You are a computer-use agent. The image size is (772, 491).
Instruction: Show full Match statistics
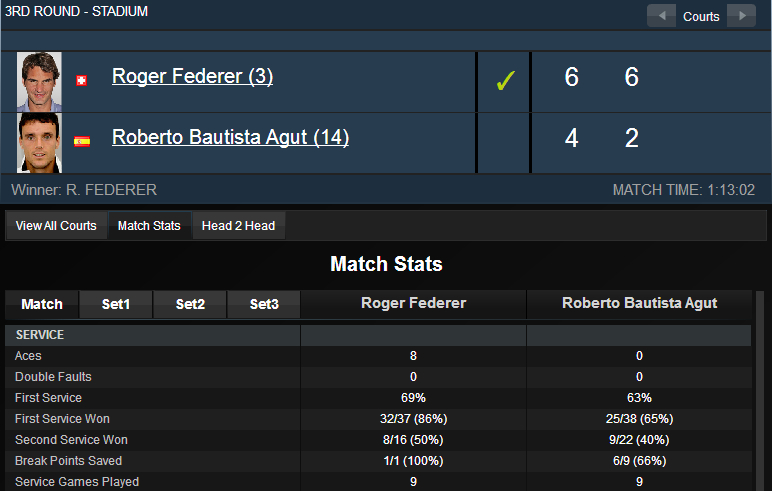[x=42, y=304]
